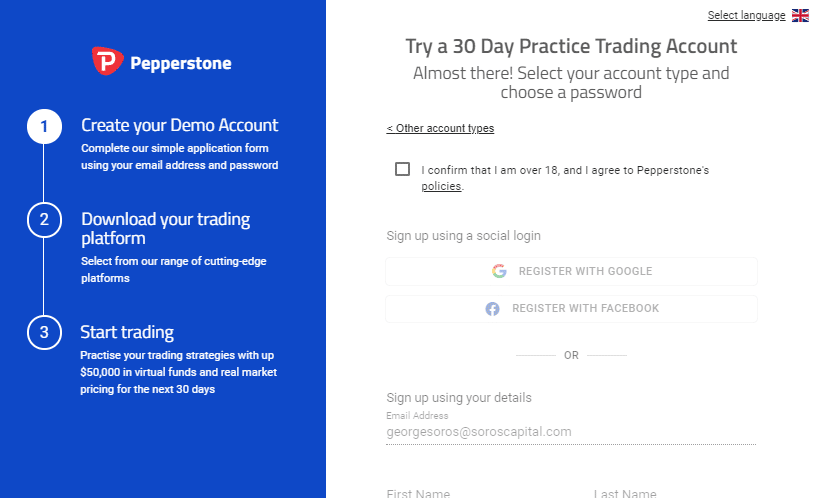This screenshot has height=498, width=817.
Task: Click the UK flag language icon
Action: tap(800, 16)
